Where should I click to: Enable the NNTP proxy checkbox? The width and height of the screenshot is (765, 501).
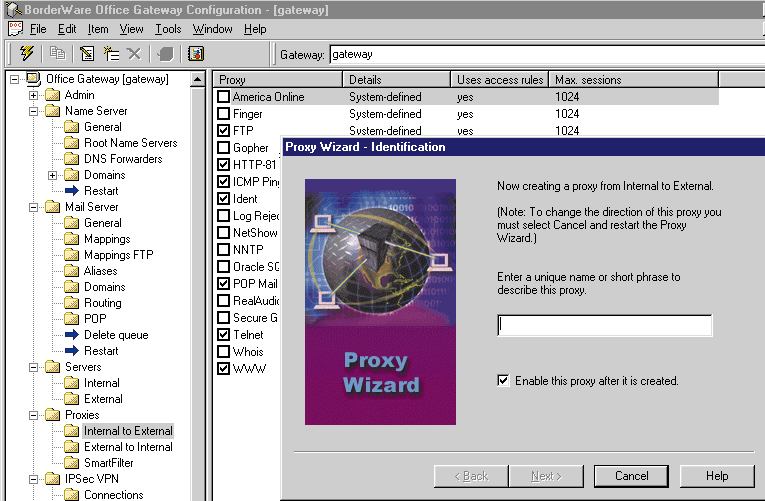(223, 250)
